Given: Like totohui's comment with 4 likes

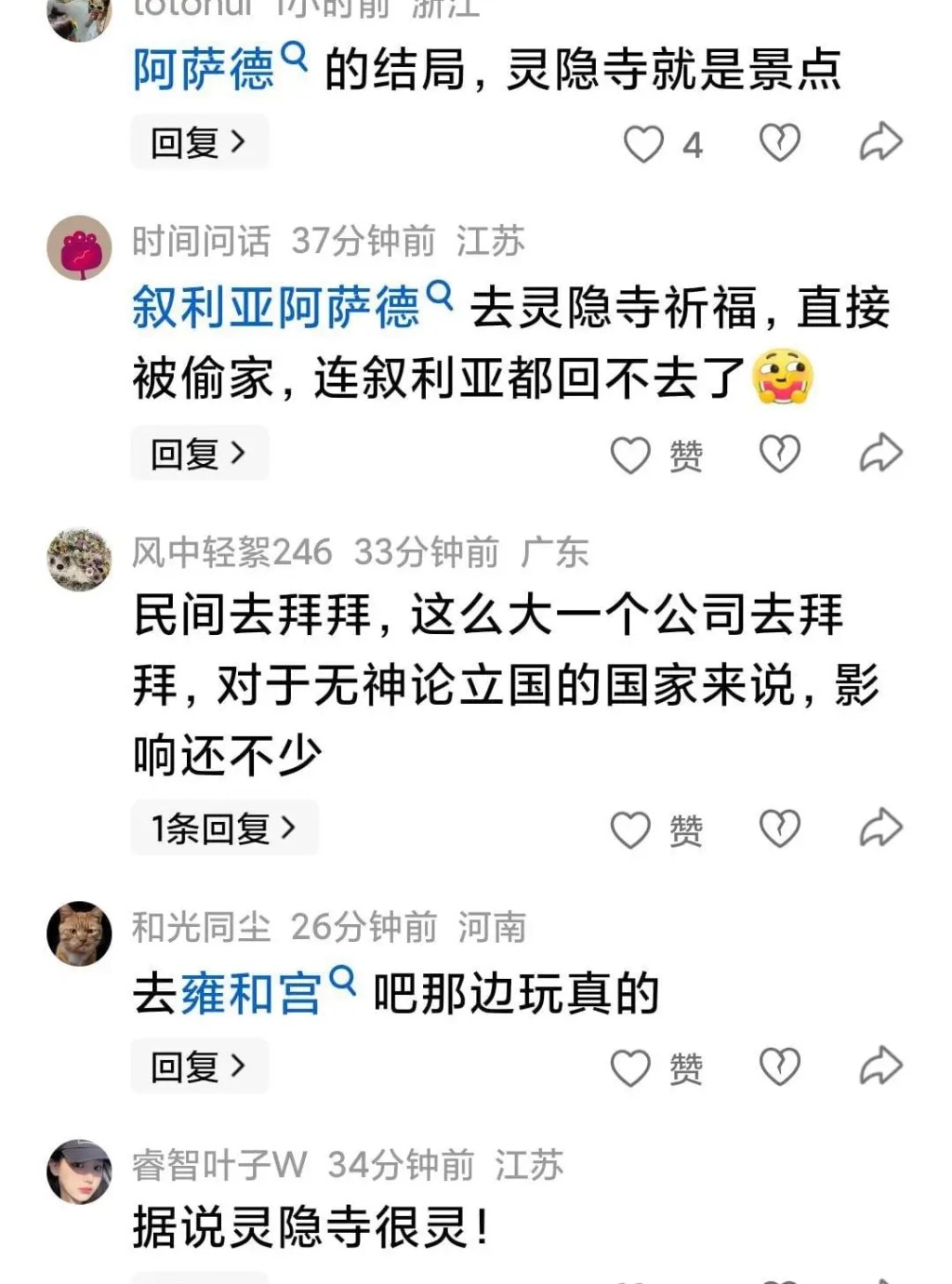Looking at the screenshot, I should [643, 144].
